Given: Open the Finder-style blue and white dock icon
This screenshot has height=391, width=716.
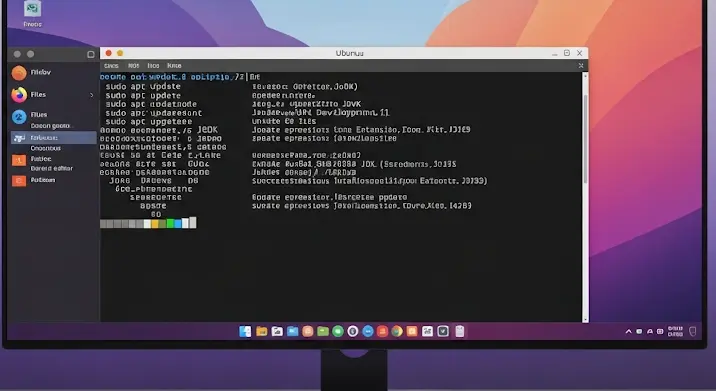Looking at the screenshot, I should (x=245, y=331).
